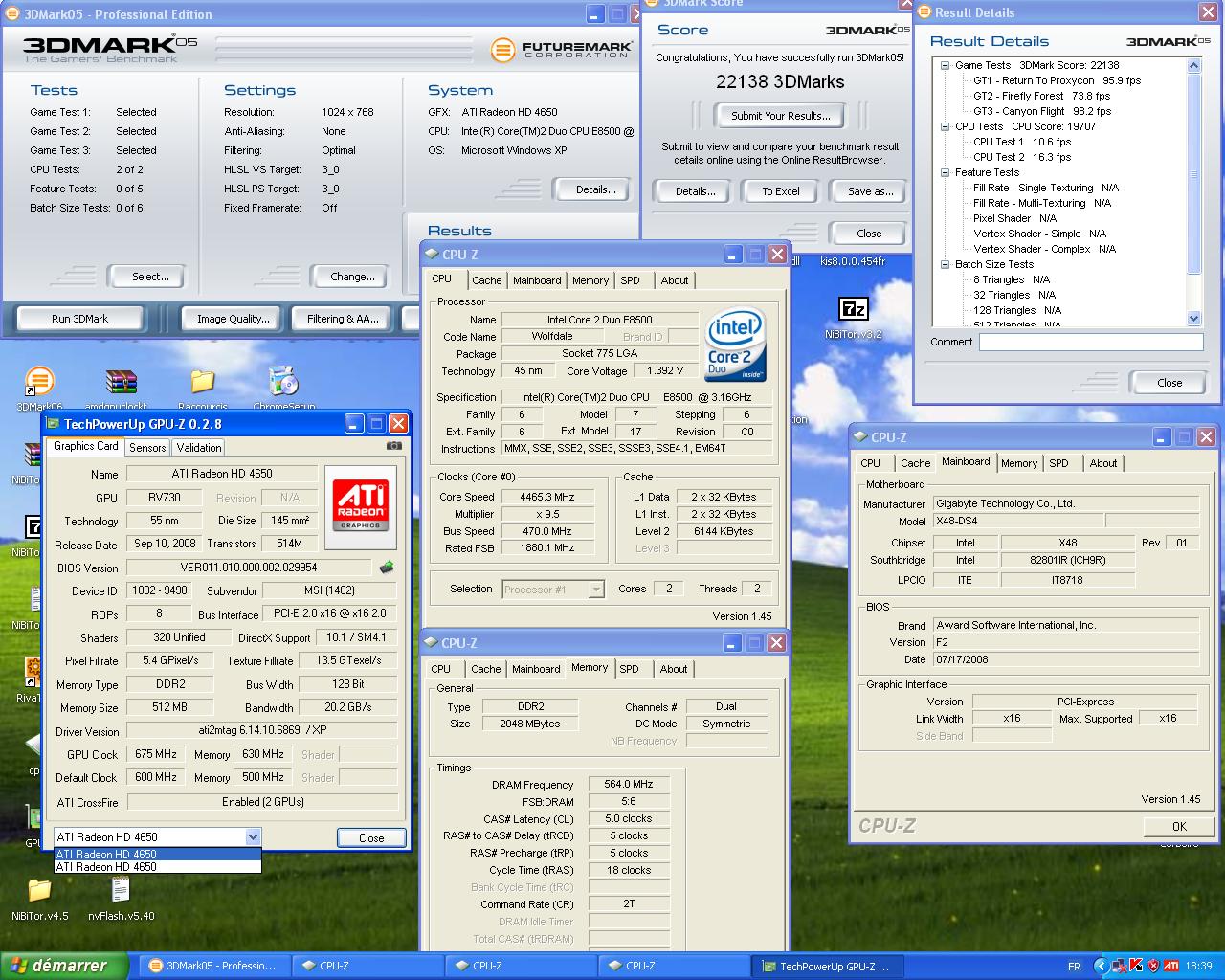Viewport: 1225px width, 980px height.
Task: Click the Enabled (2 GPUs) CrossFire field
Action: [263, 802]
